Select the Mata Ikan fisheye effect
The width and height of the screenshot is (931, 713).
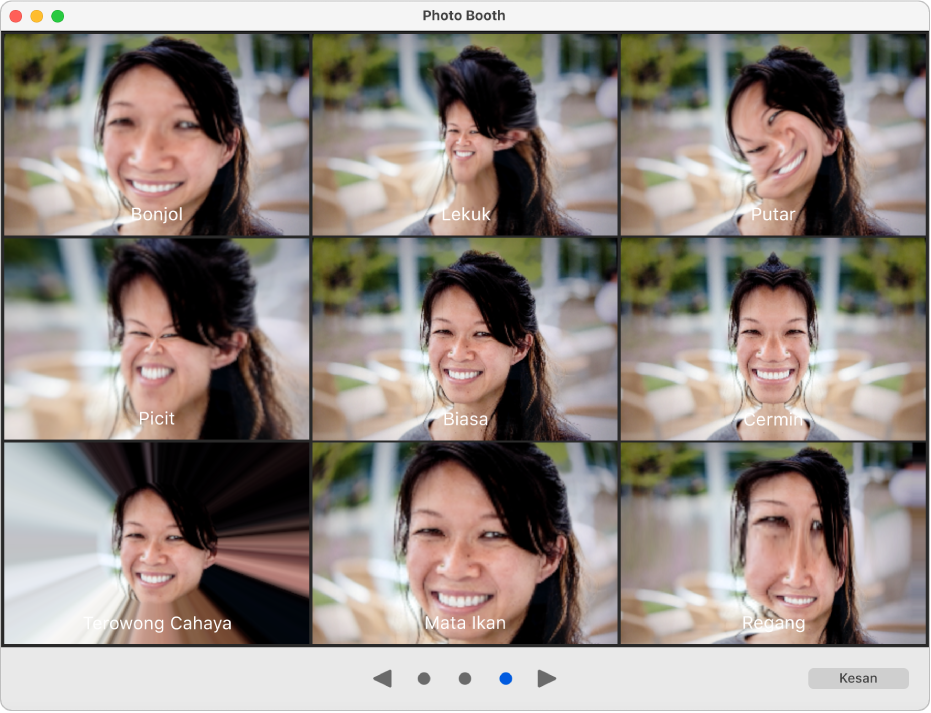pyautogui.click(x=465, y=543)
